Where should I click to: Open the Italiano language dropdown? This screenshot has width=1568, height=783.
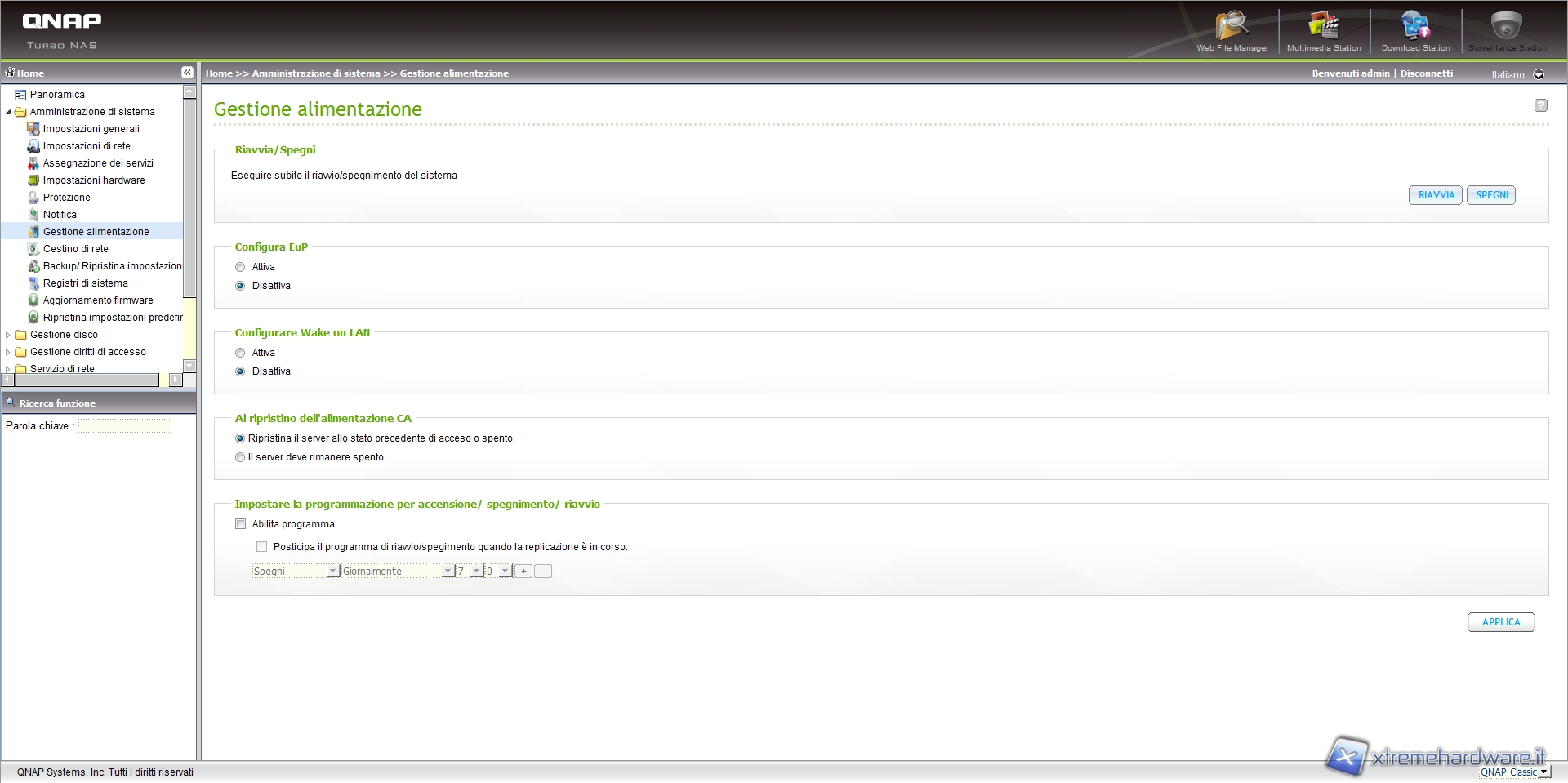(1539, 74)
